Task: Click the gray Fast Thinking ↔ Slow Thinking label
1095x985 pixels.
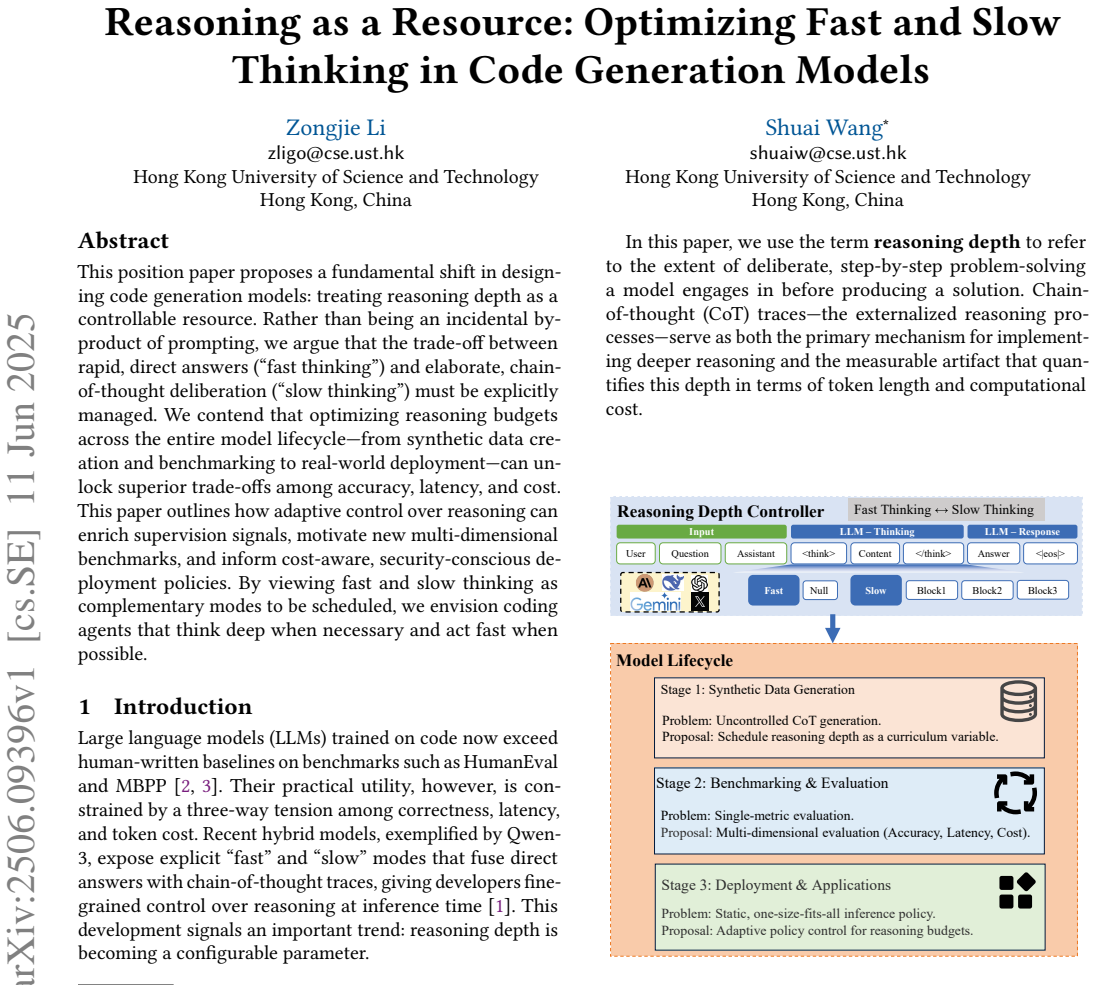Action: 945,510
